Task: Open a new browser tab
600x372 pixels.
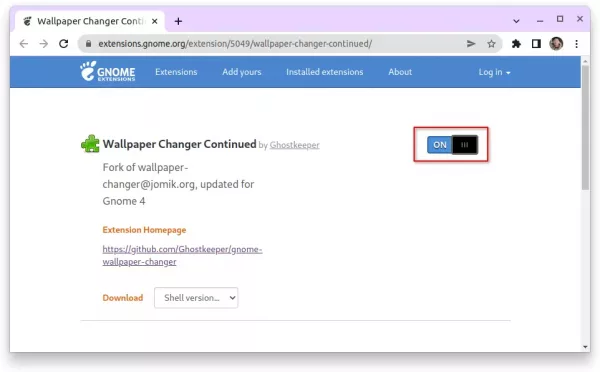Action: 178,21
